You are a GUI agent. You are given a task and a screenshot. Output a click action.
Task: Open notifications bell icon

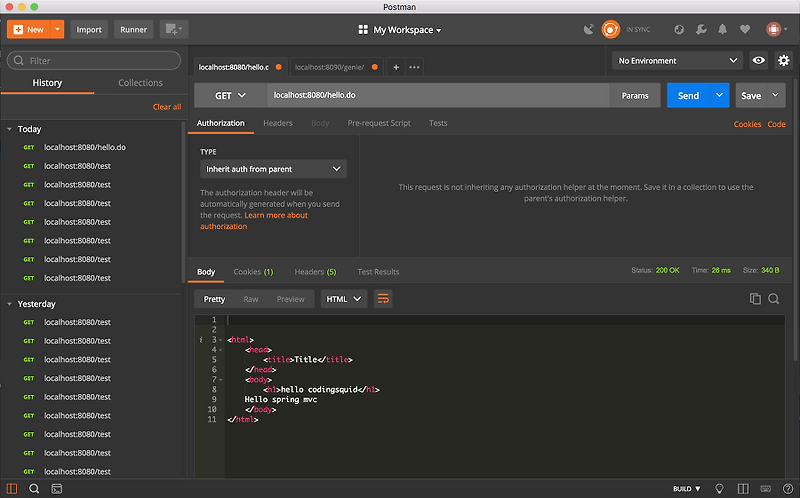click(722, 30)
